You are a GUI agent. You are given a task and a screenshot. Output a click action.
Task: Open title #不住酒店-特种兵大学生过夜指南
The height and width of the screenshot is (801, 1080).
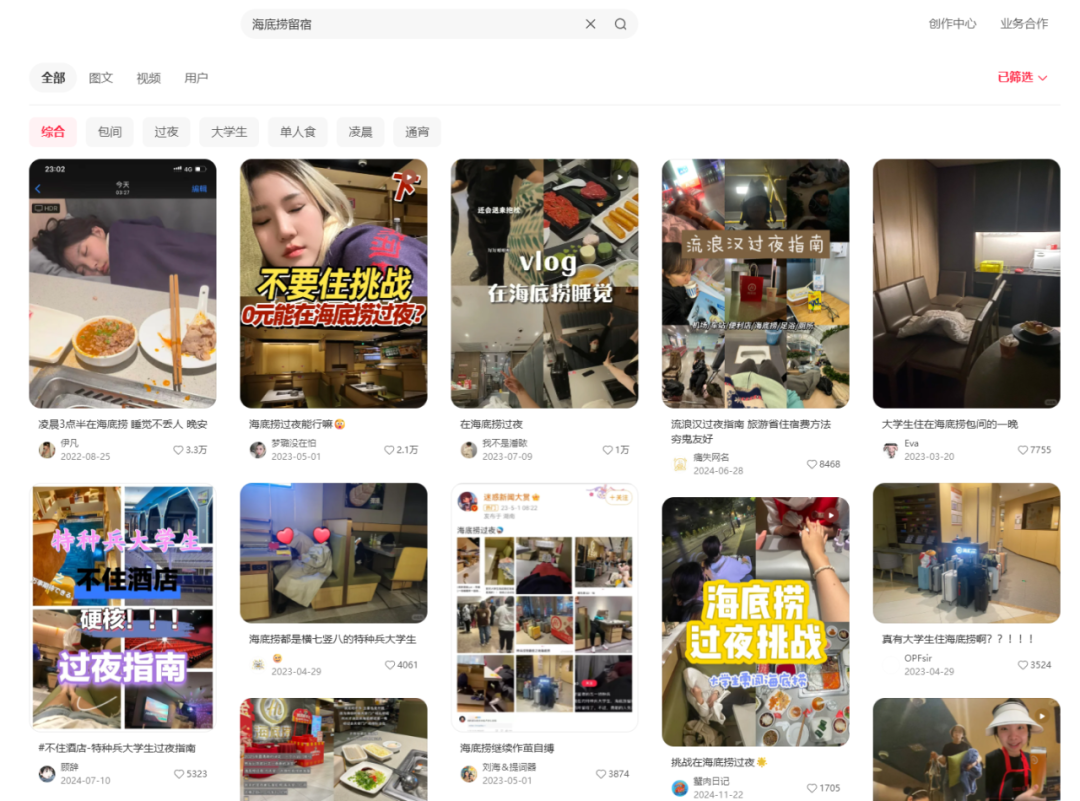click(117, 748)
